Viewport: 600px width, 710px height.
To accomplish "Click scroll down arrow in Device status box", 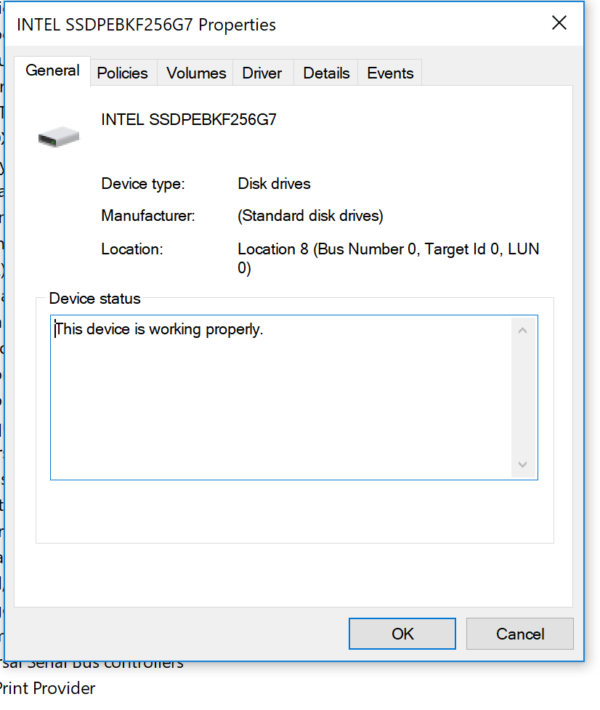I will [x=523, y=465].
